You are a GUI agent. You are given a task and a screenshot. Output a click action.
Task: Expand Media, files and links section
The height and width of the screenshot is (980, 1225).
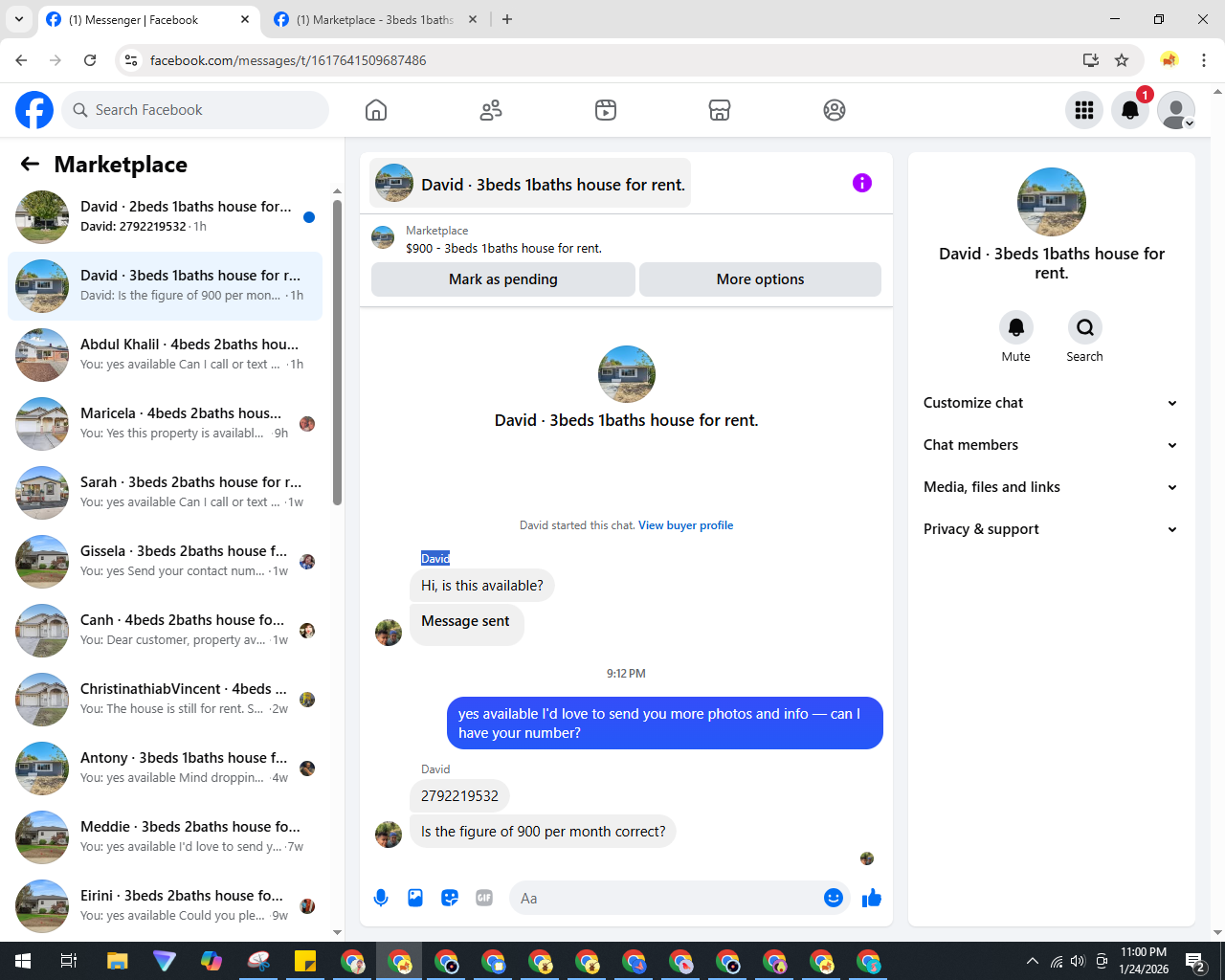tap(1051, 487)
